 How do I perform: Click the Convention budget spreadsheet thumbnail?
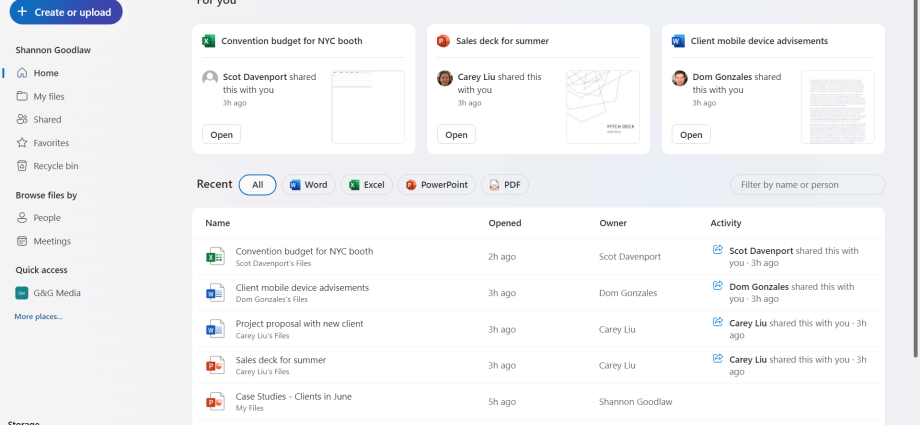tap(368, 107)
